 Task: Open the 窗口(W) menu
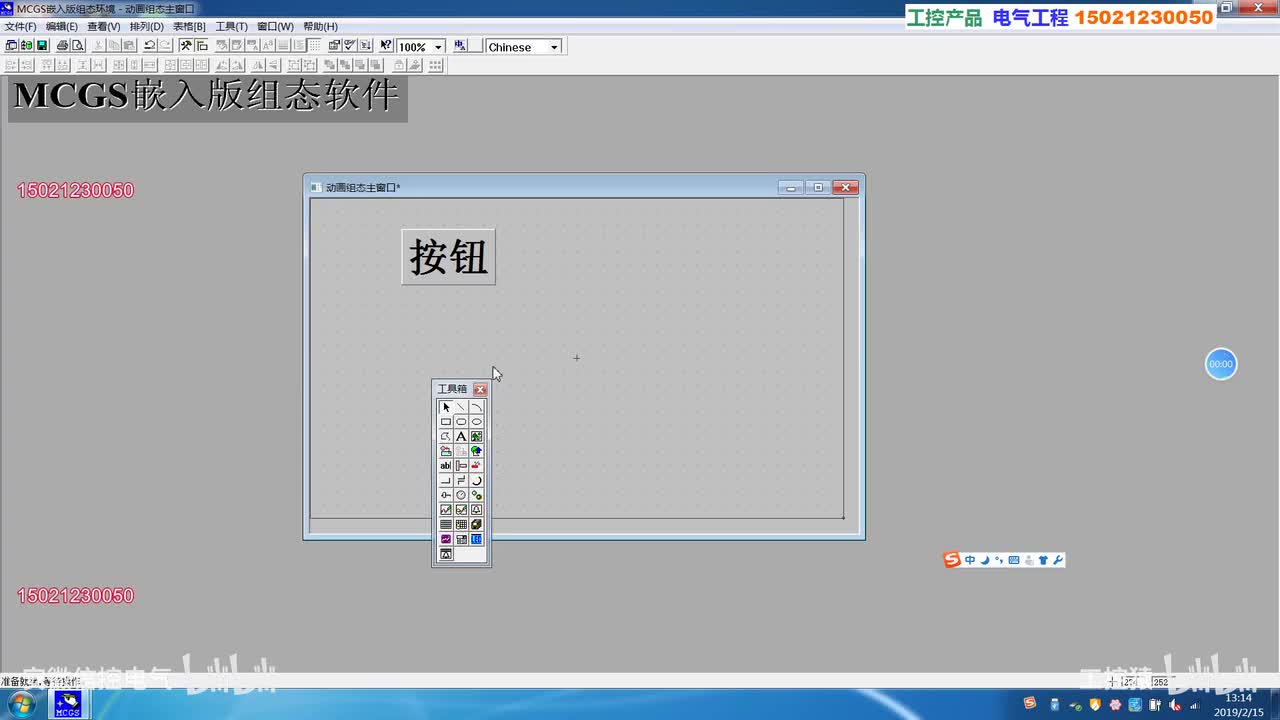(x=276, y=26)
